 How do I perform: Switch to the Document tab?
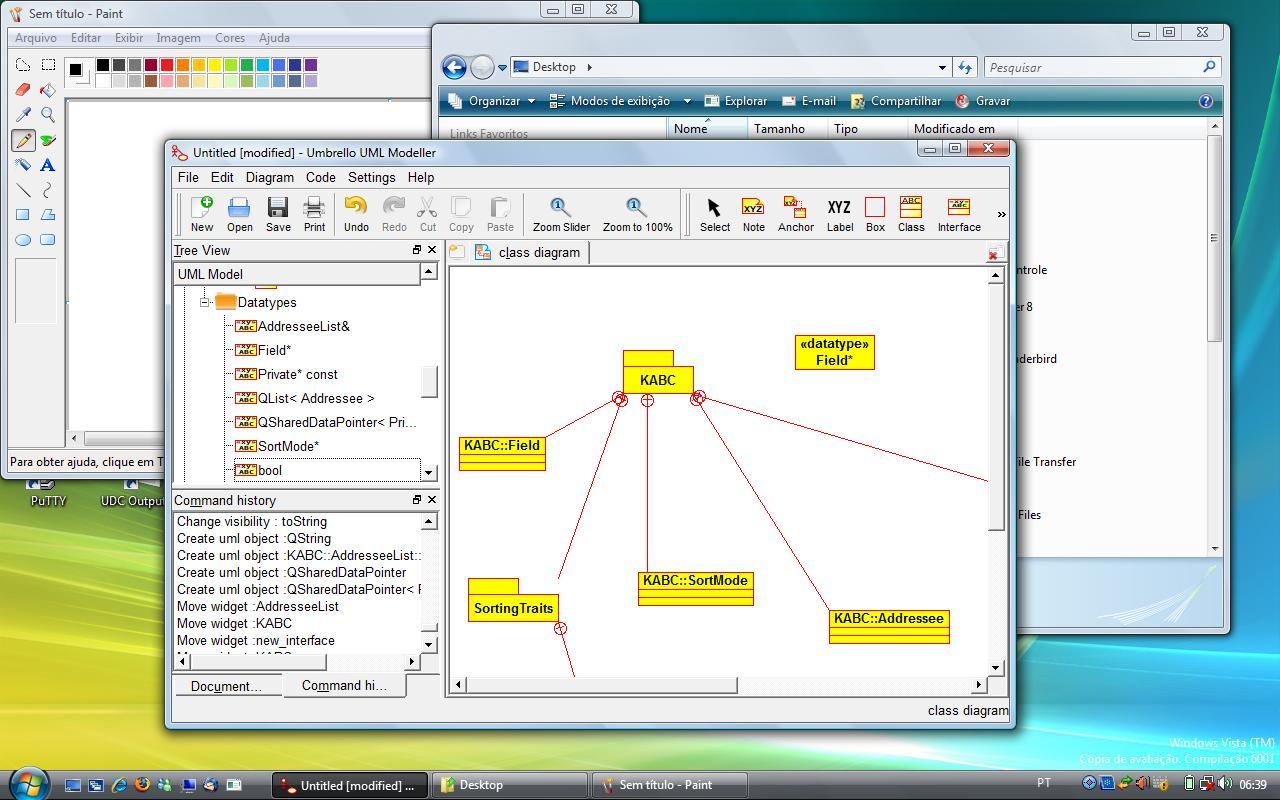(228, 686)
